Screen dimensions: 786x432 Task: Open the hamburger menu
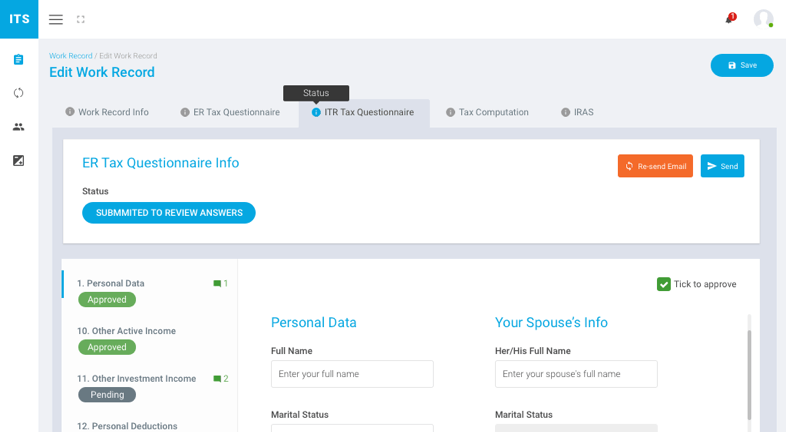[56, 19]
